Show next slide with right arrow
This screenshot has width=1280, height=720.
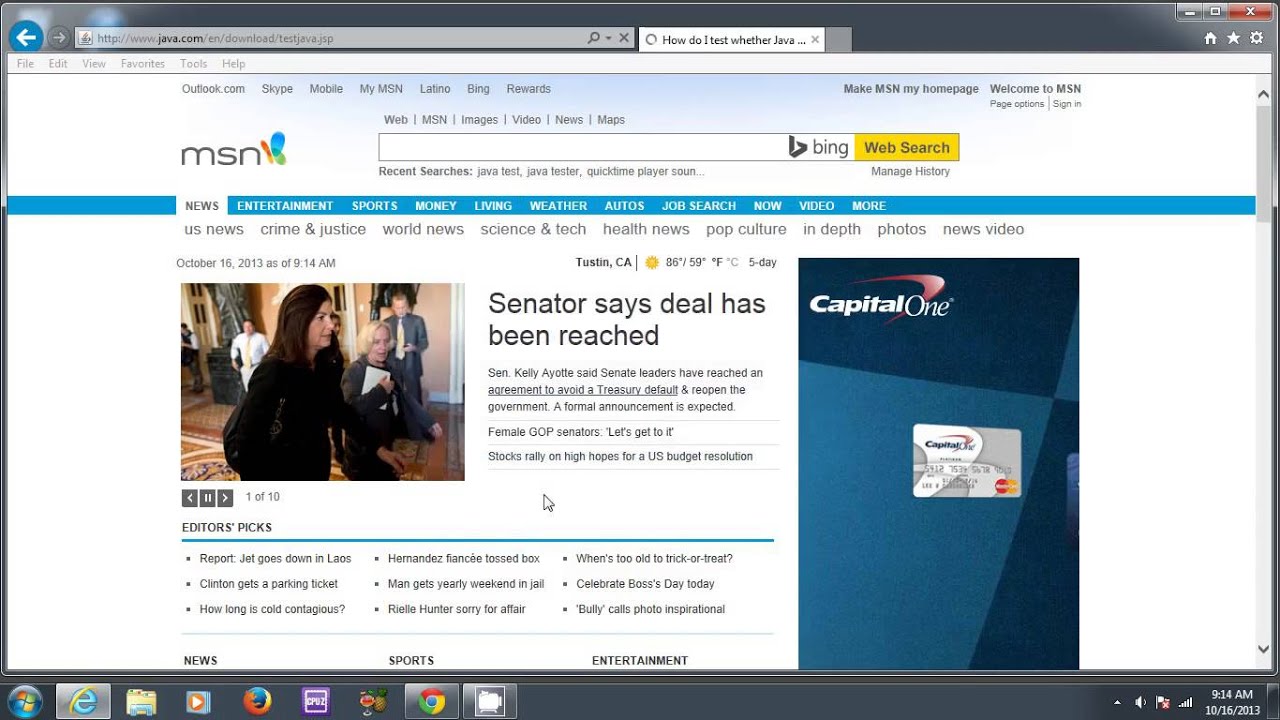click(225, 498)
